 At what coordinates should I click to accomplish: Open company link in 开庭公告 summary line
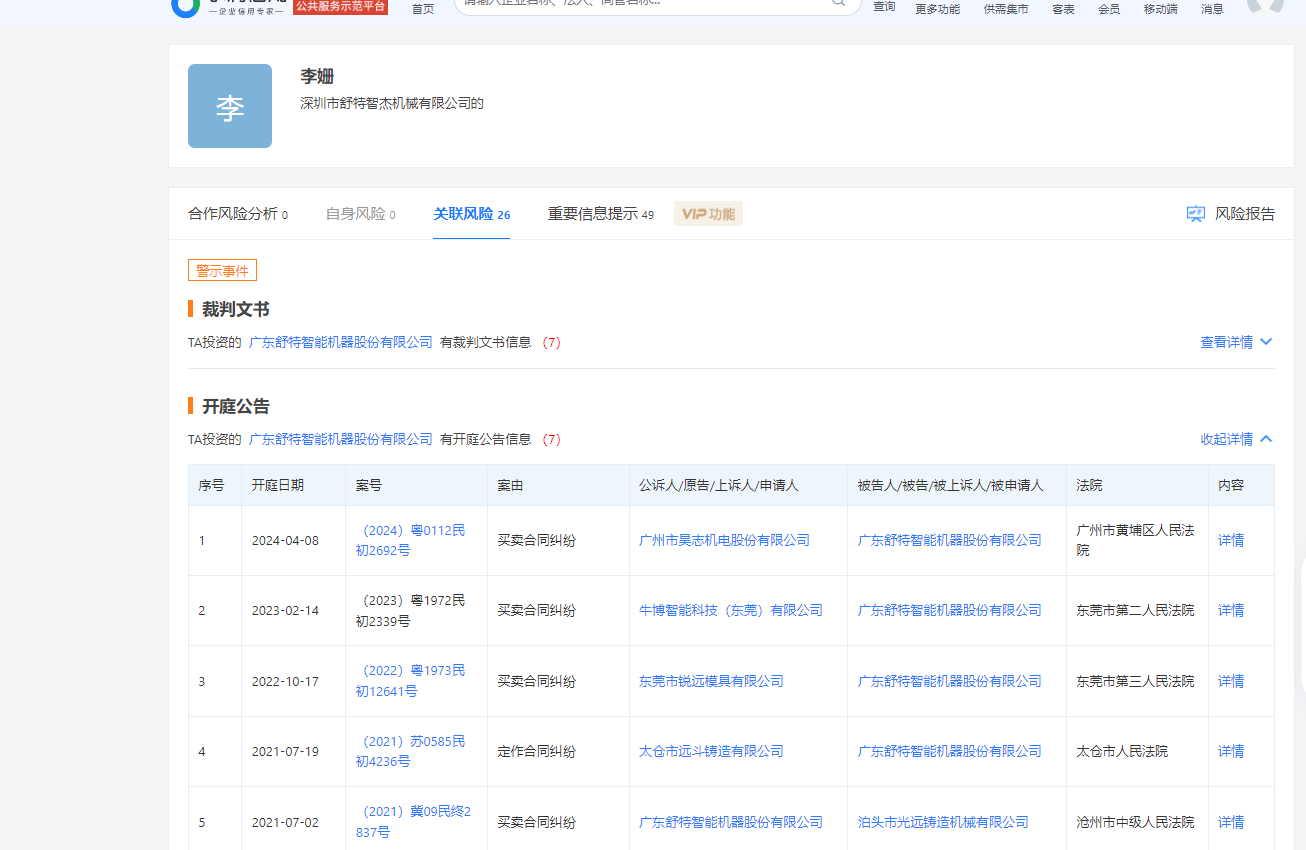pyautogui.click(x=341, y=439)
